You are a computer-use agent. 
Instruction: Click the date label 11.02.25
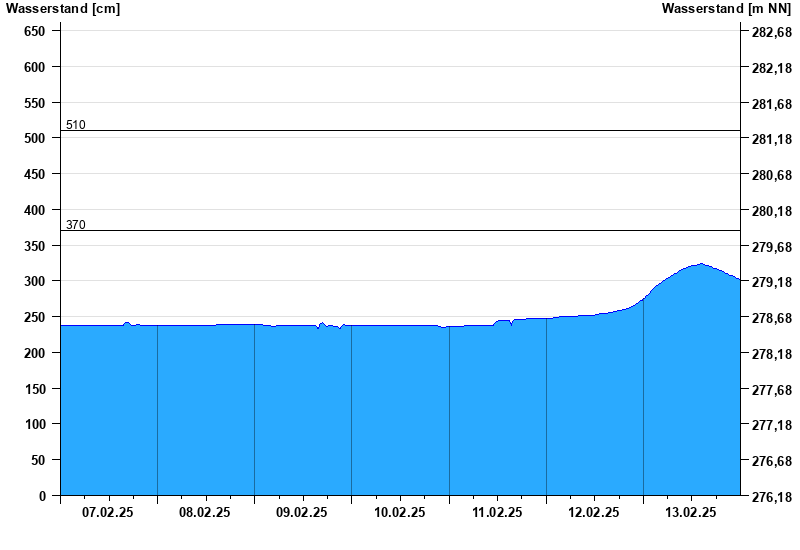(x=497, y=512)
